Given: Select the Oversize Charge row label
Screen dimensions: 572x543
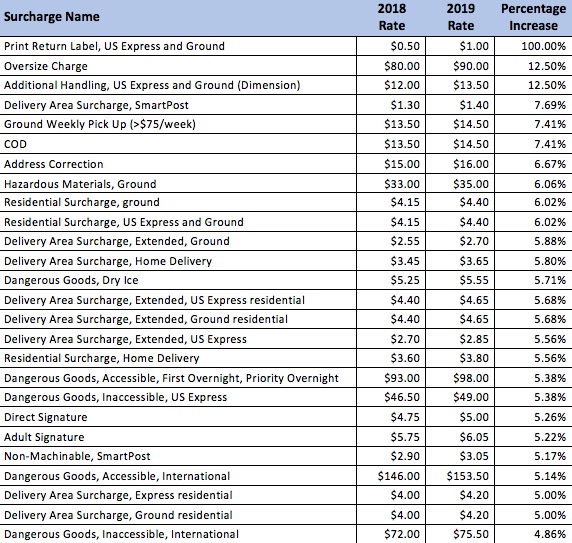Looking at the screenshot, I should tap(178, 66).
